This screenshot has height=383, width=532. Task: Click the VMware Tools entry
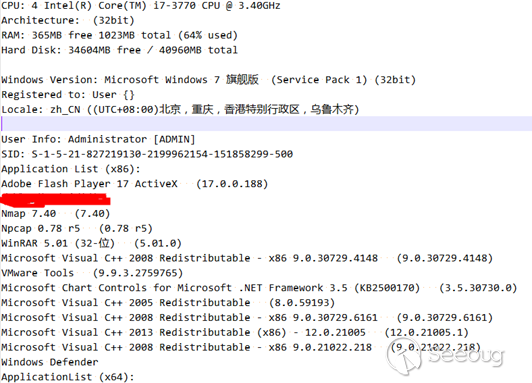coord(92,273)
